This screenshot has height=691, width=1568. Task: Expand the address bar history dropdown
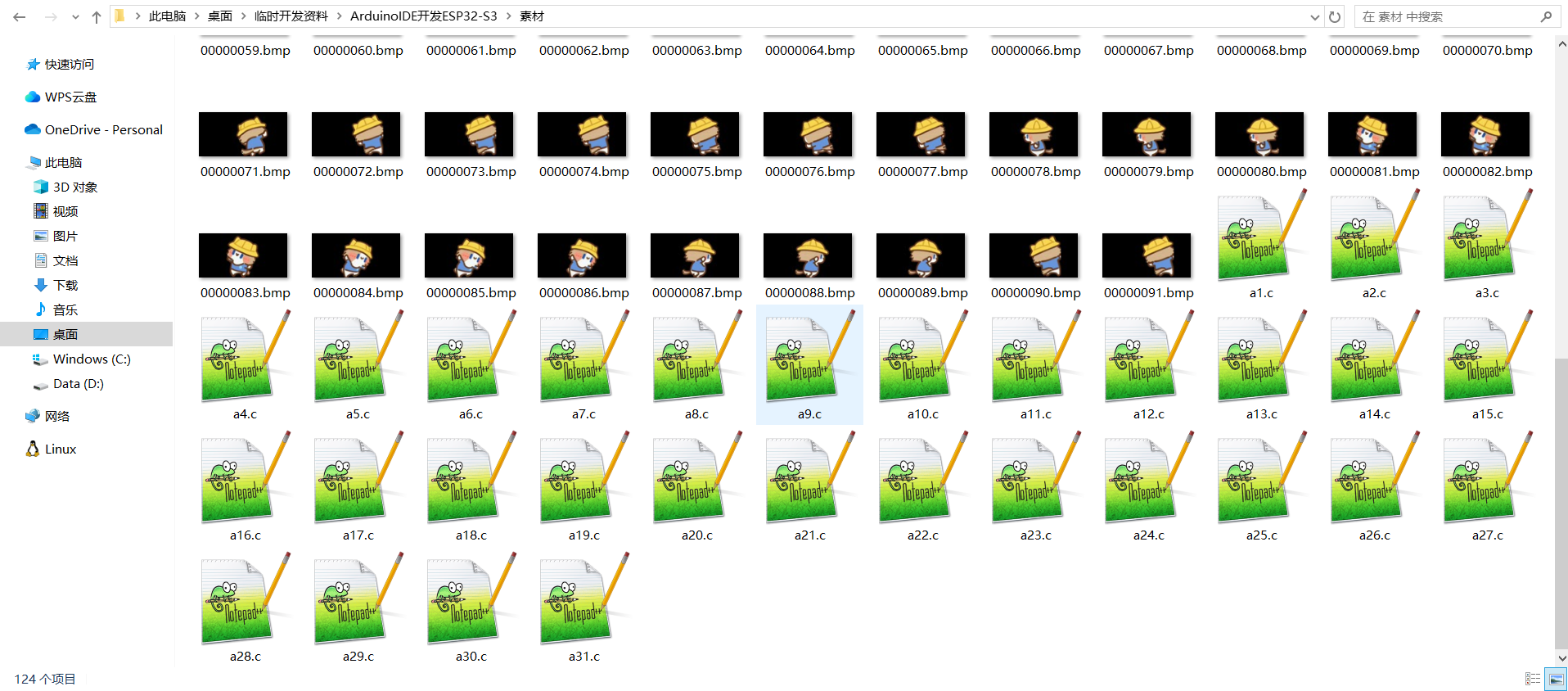point(1315,16)
